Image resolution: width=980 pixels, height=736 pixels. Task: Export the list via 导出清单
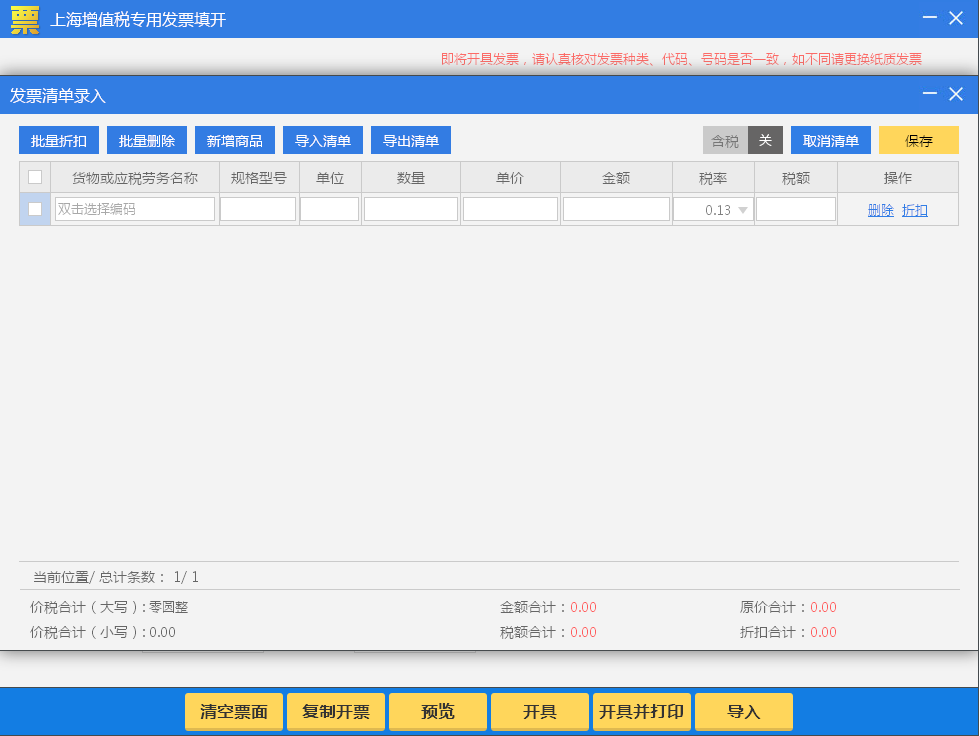(x=411, y=141)
